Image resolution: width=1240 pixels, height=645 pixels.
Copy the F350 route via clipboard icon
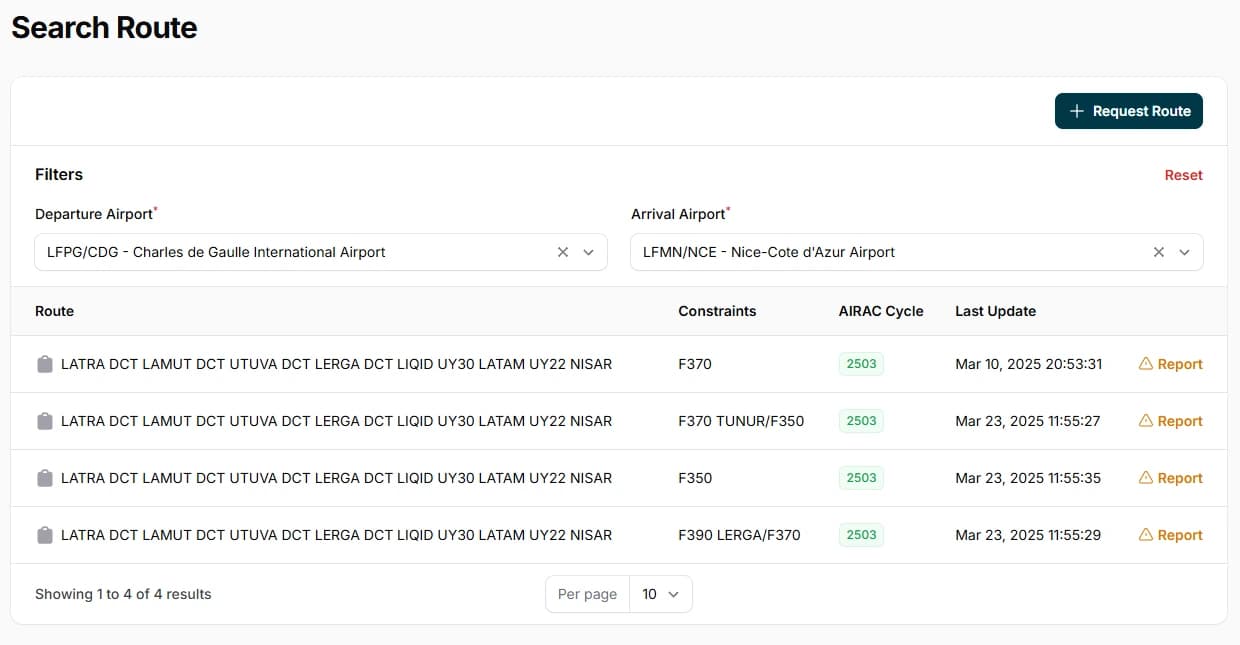[x=44, y=479]
